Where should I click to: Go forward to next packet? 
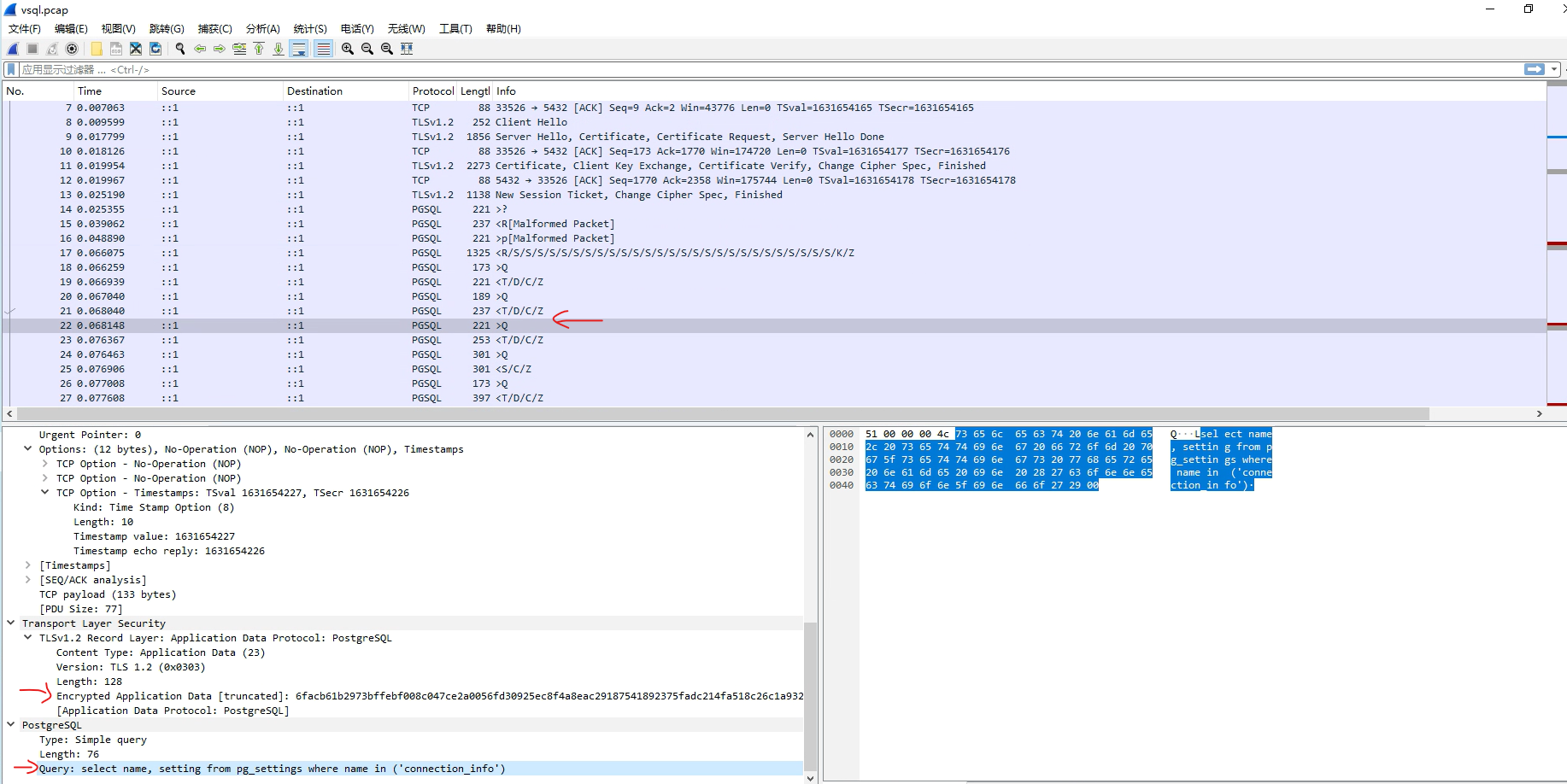click(x=220, y=49)
